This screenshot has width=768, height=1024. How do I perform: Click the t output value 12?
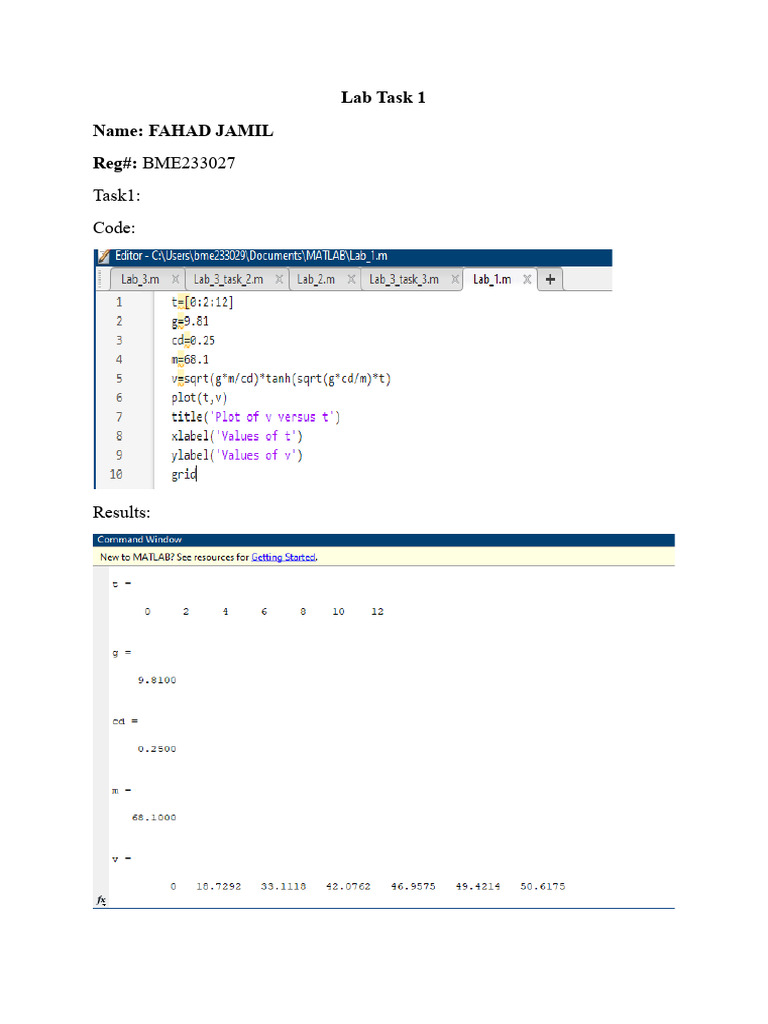click(x=377, y=612)
